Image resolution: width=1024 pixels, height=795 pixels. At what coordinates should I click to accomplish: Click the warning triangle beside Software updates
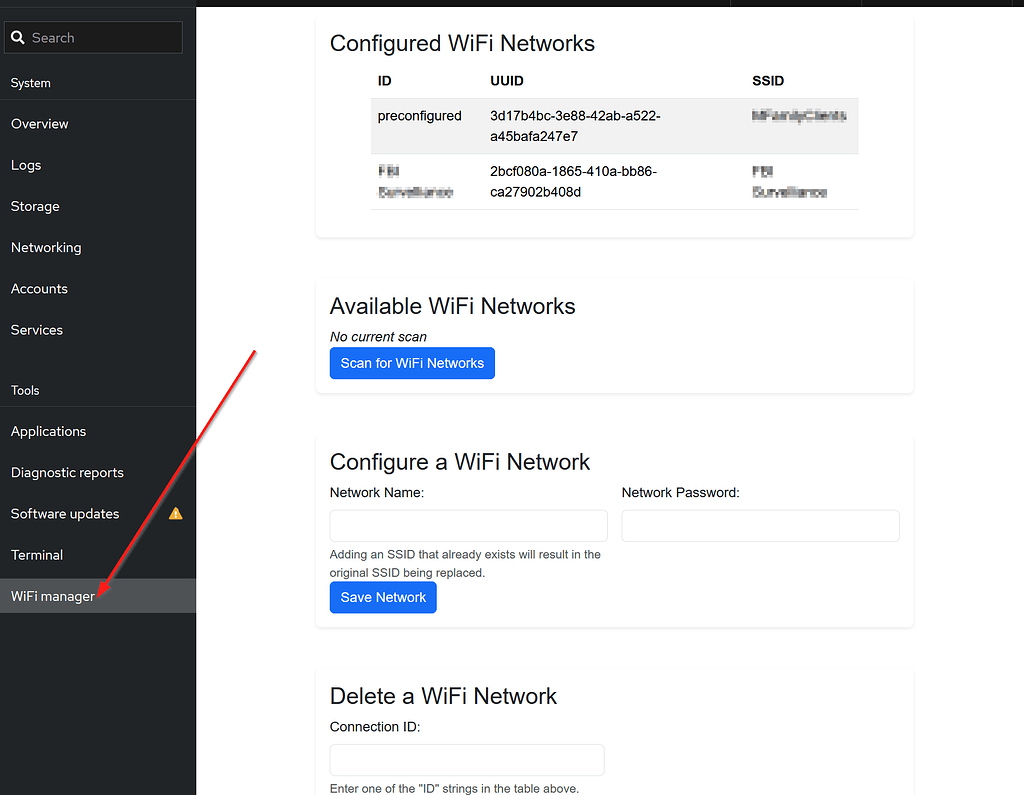[x=175, y=513]
